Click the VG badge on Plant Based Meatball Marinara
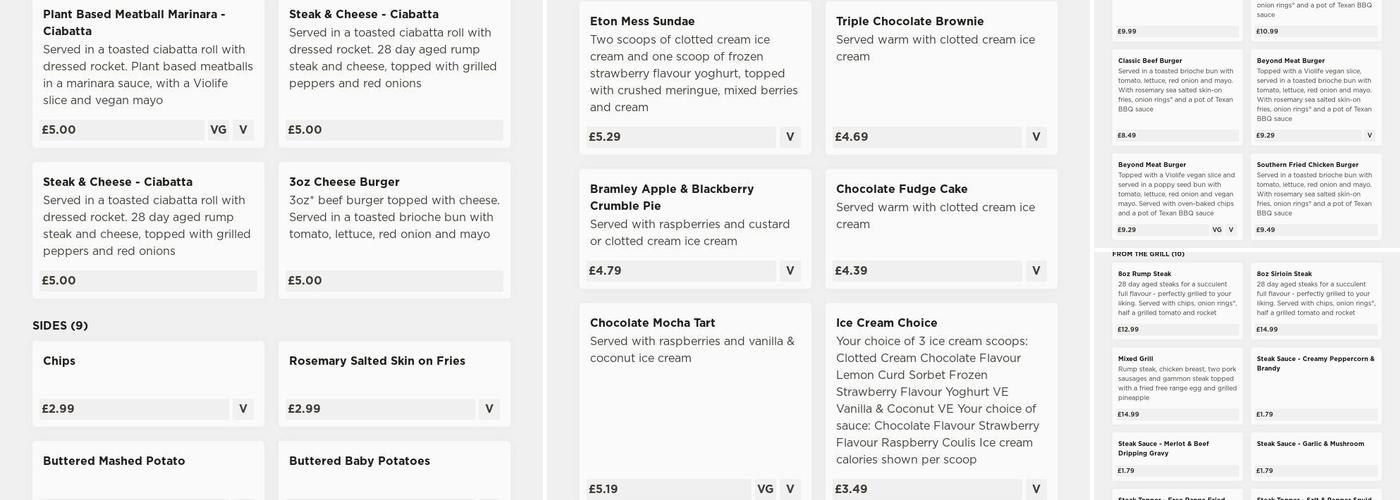1400x500 pixels. coord(218,130)
